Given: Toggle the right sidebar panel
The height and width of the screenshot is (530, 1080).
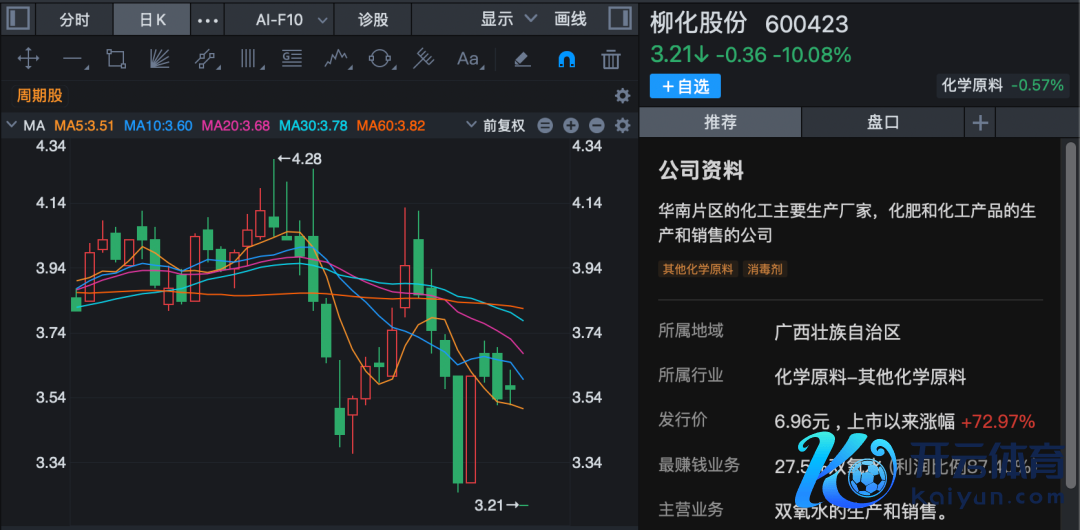Looking at the screenshot, I should tap(619, 19).
